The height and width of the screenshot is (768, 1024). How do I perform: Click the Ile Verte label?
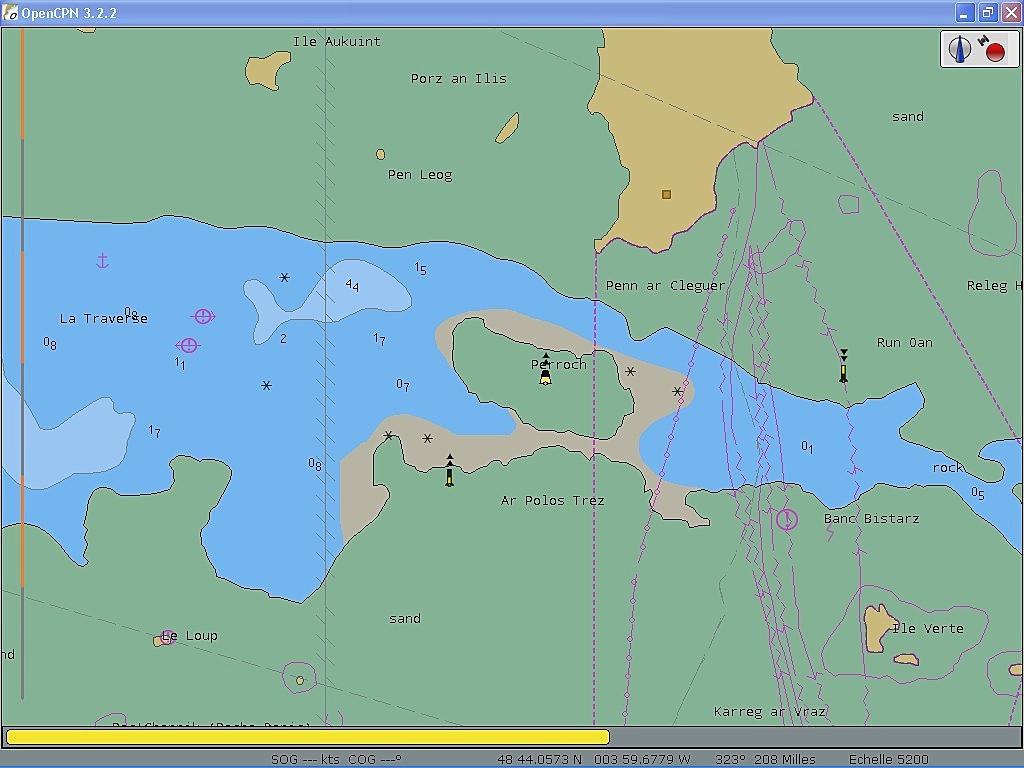tap(928, 628)
